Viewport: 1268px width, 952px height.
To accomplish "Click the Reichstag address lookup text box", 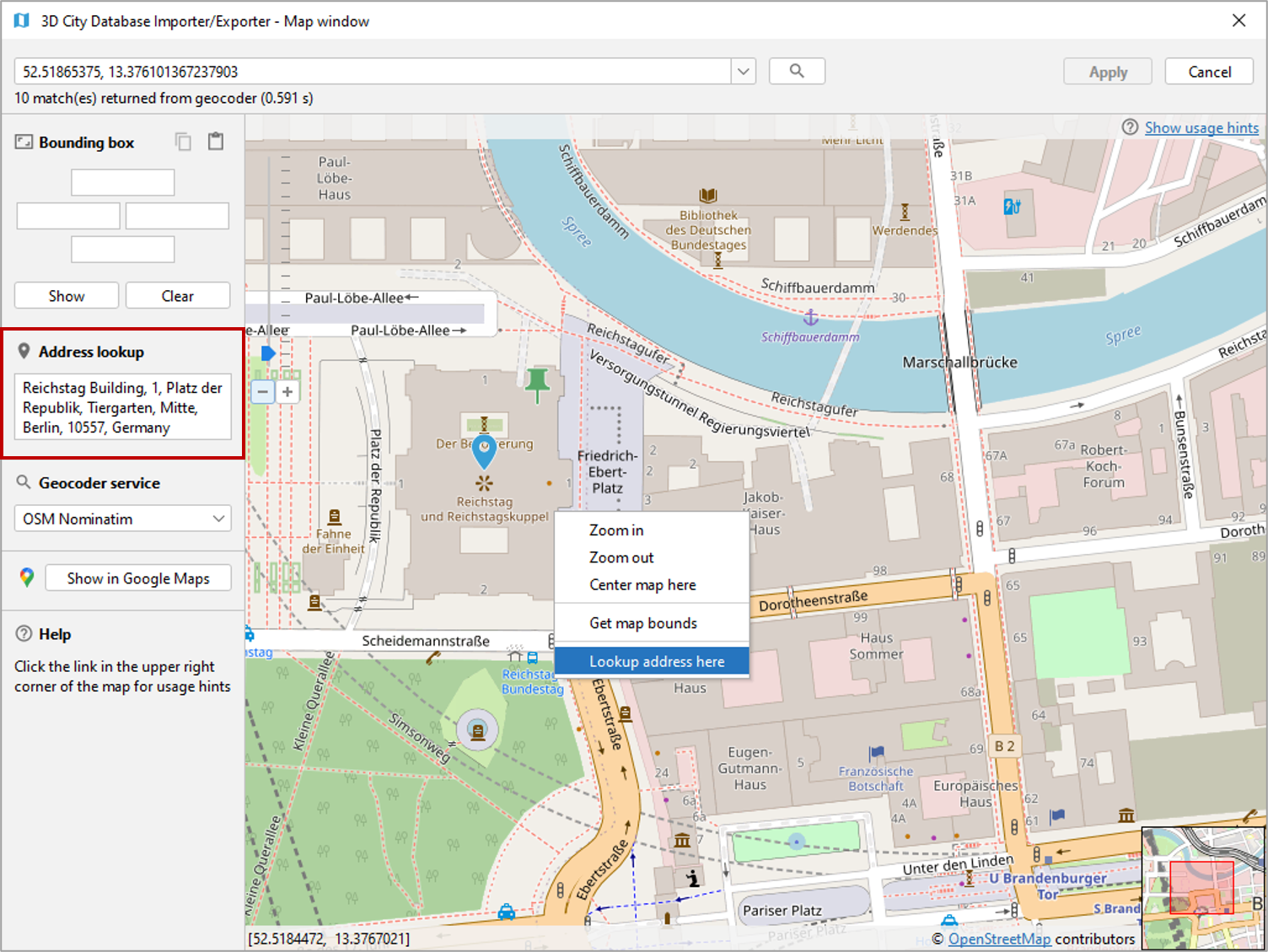I will tap(123, 407).
